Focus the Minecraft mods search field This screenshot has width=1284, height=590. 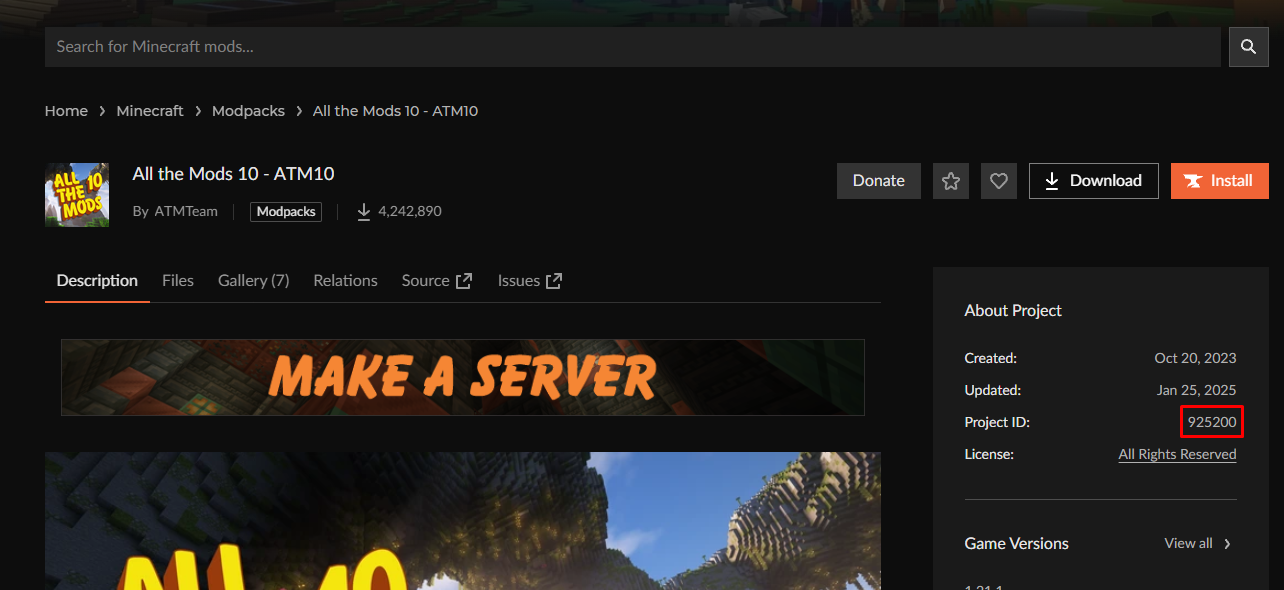click(x=632, y=47)
